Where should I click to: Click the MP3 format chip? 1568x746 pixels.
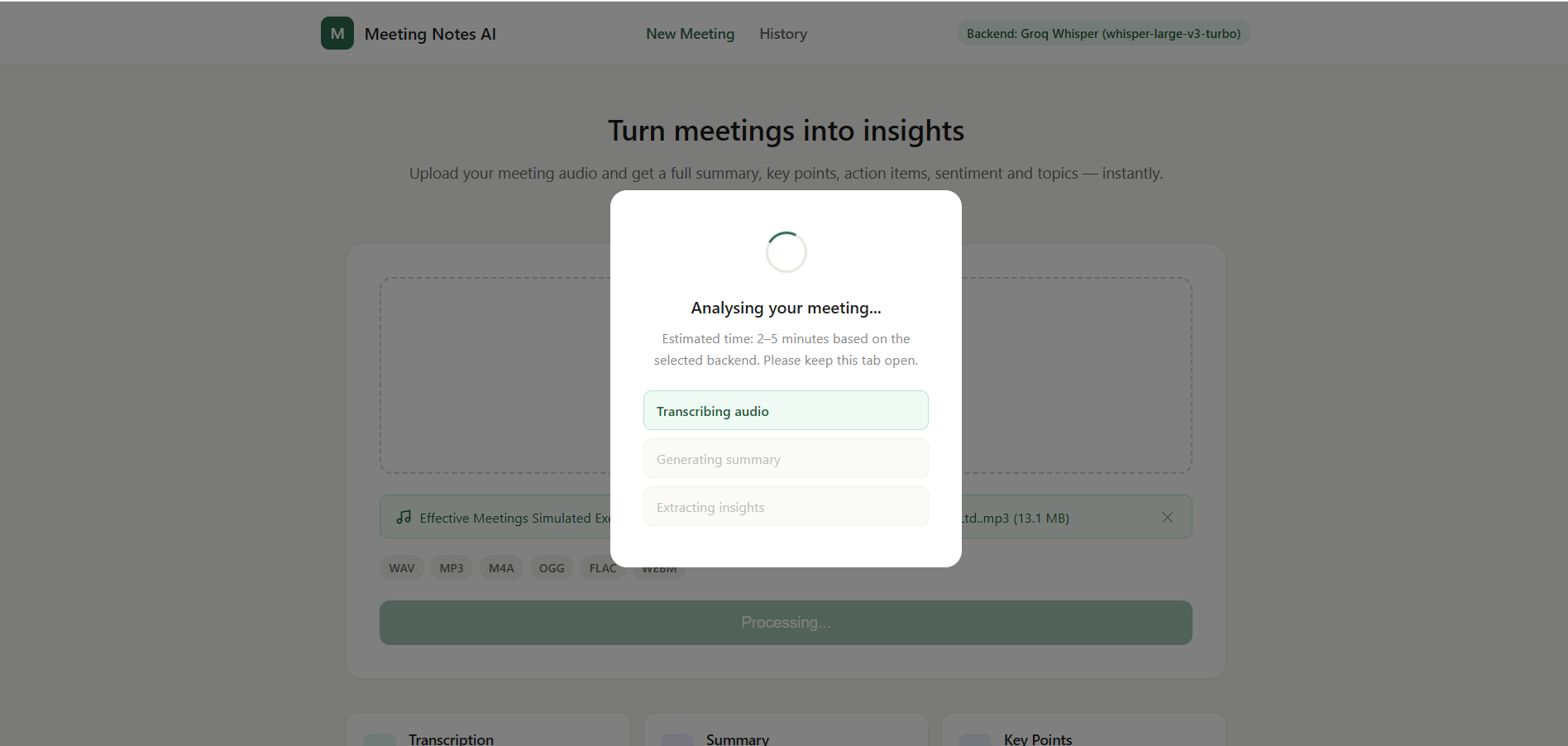pos(452,568)
